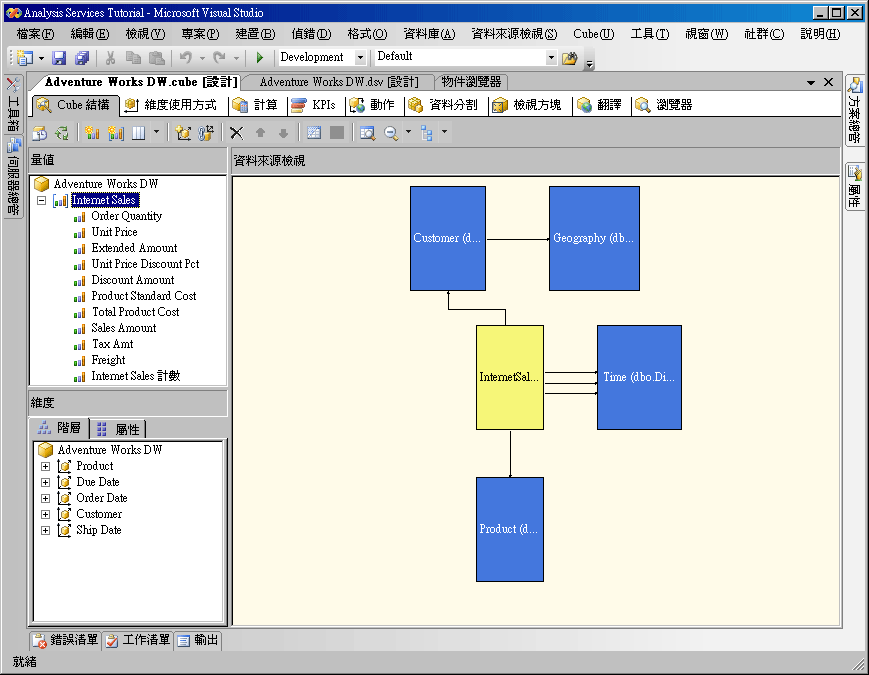Expand the Ship Date dimension node

pos(45,531)
